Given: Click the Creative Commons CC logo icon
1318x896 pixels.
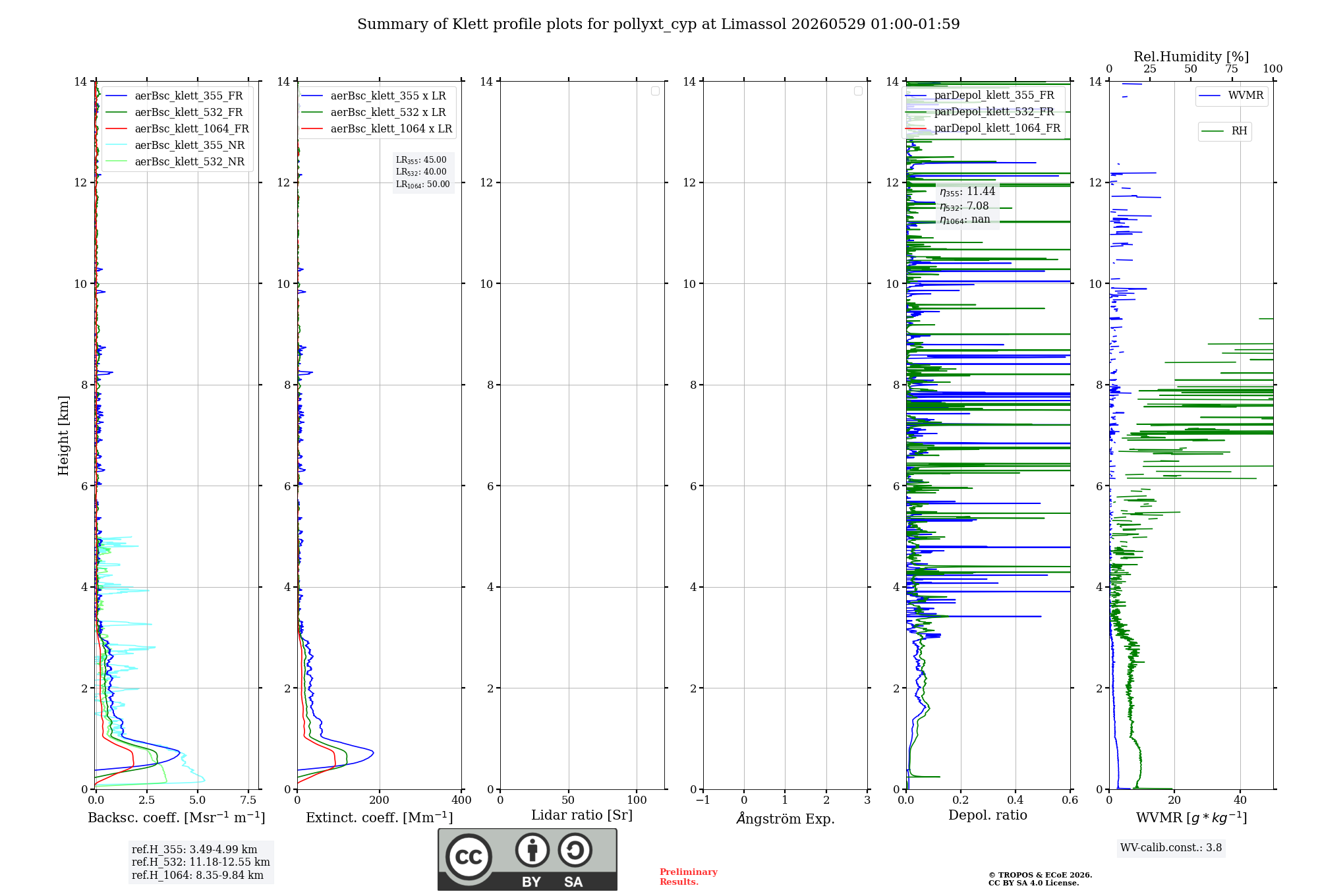Looking at the screenshot, I should pyautogui.click(x=469, y=857).
